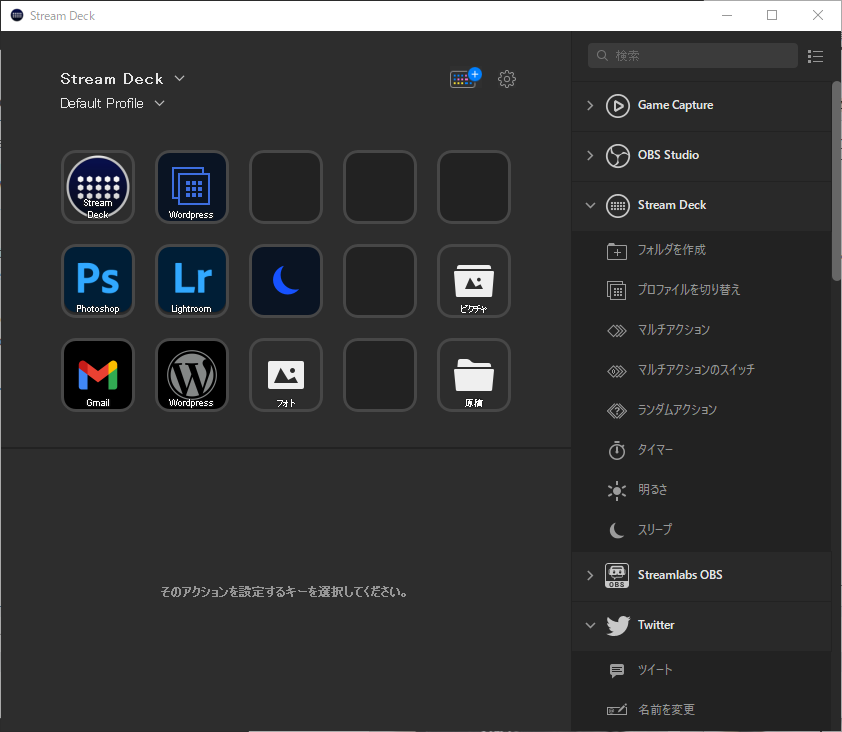Select the empty key above the ピクチャ key

coord(474,187)
